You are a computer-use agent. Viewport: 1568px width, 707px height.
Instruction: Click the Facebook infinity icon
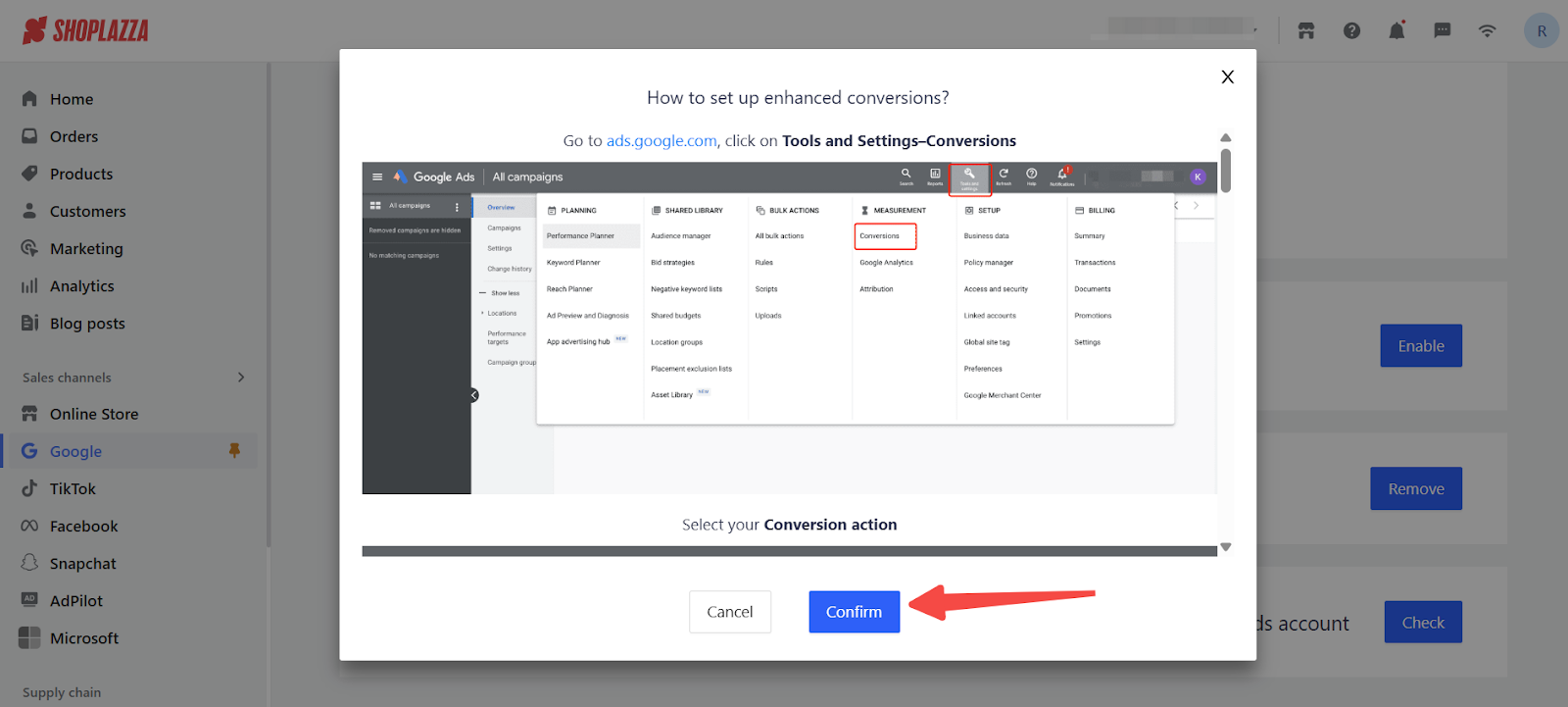29,526
